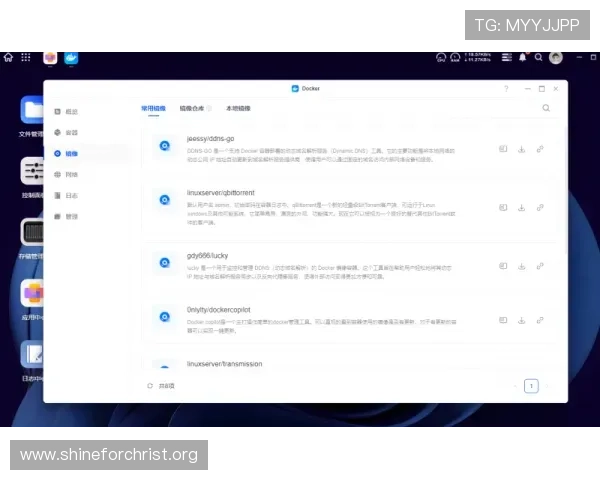Open task list icon in top bar
Viewport: 600px width, 480px height.
[507, 57]
